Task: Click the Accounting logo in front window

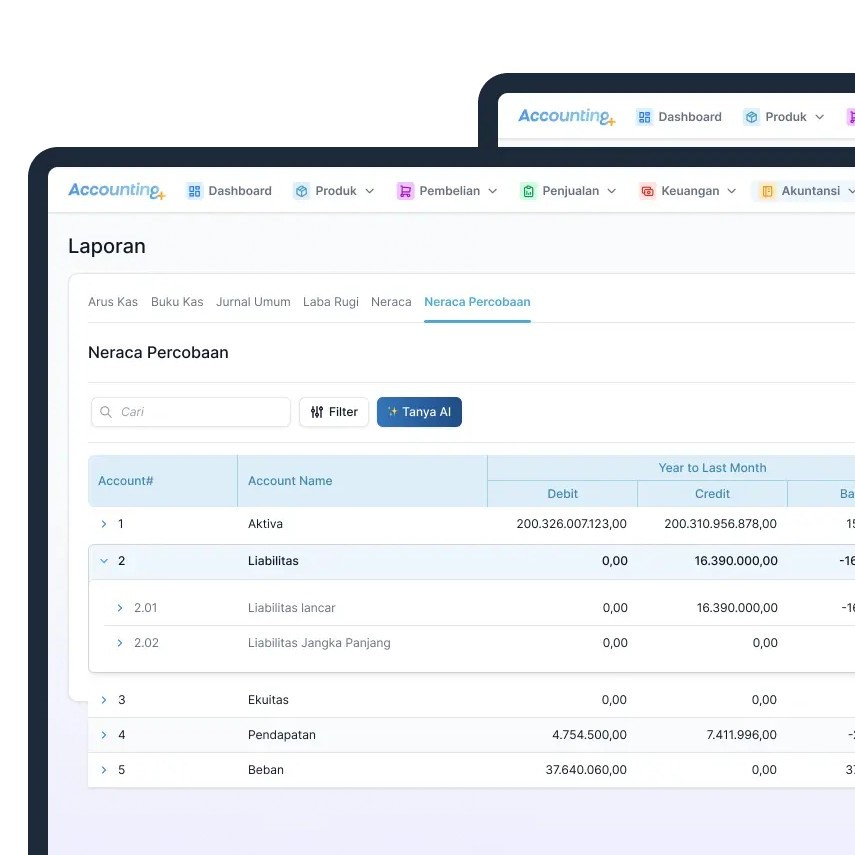Action: (x=116, y=190)
